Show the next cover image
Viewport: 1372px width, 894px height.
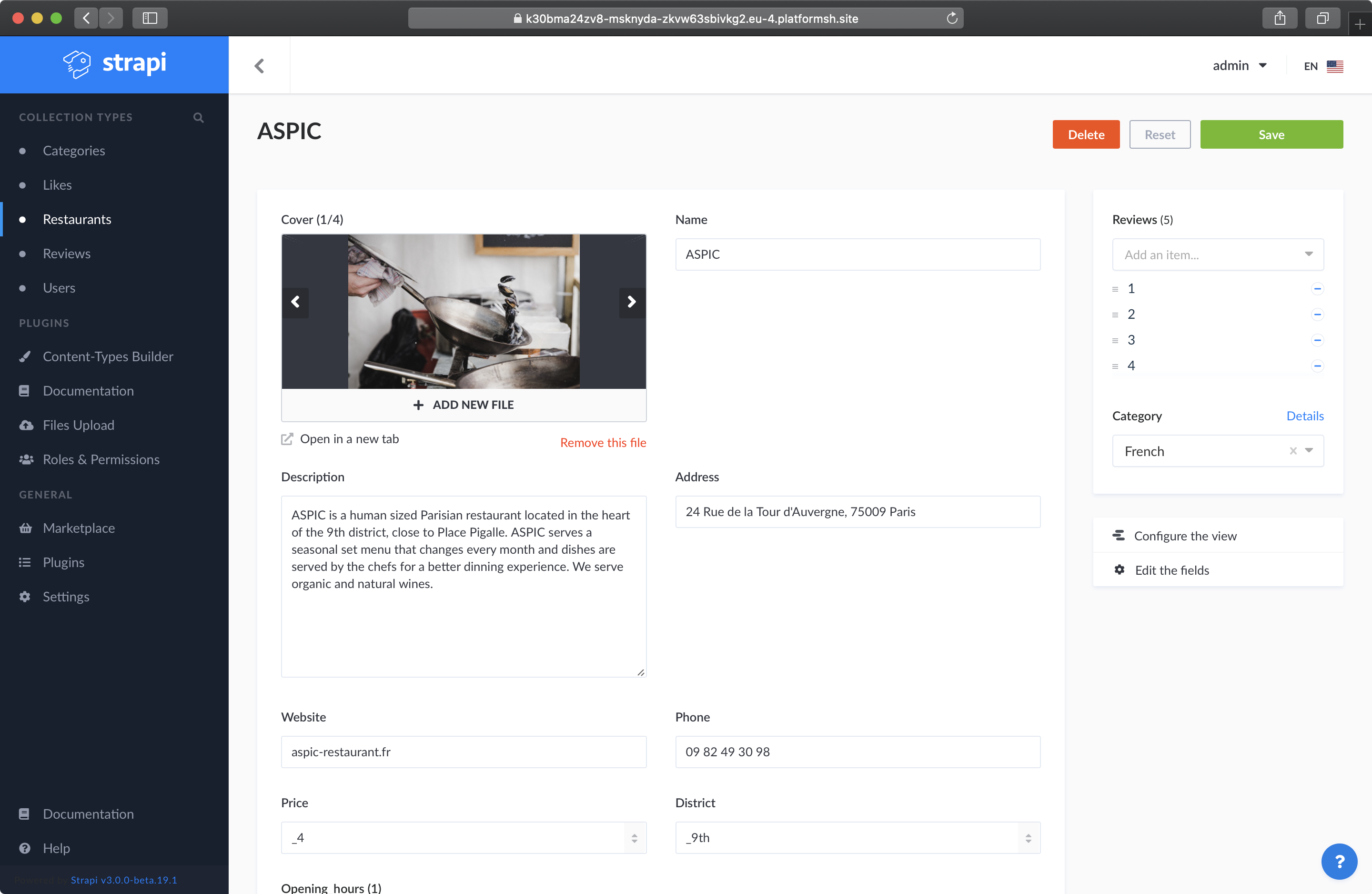pyautogui.click(x=631, y=302)
